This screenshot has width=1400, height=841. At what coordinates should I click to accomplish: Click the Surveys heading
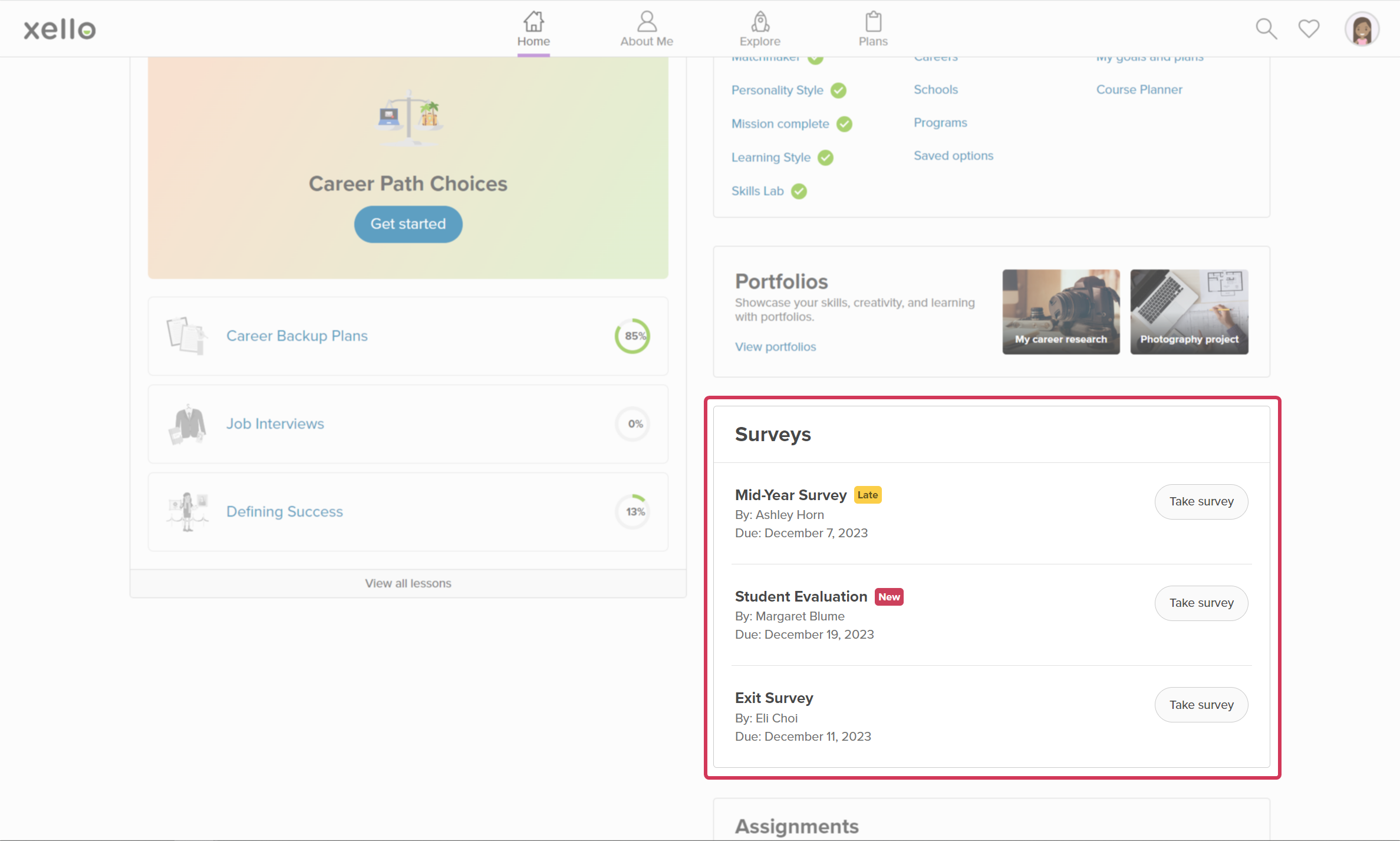773,434
